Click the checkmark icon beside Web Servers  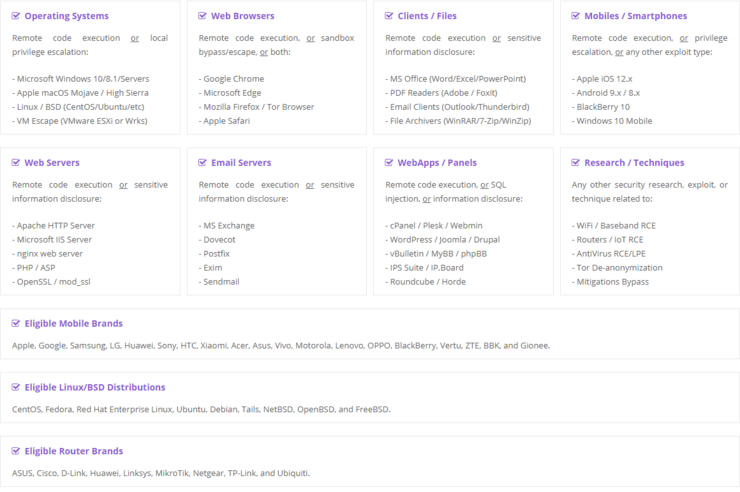16,162
